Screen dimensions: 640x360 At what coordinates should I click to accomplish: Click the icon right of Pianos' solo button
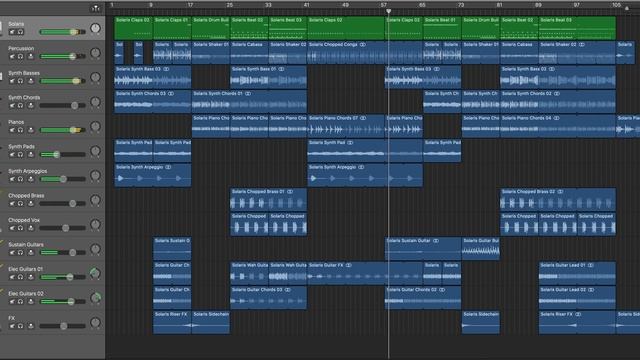(x=31, y=130)
